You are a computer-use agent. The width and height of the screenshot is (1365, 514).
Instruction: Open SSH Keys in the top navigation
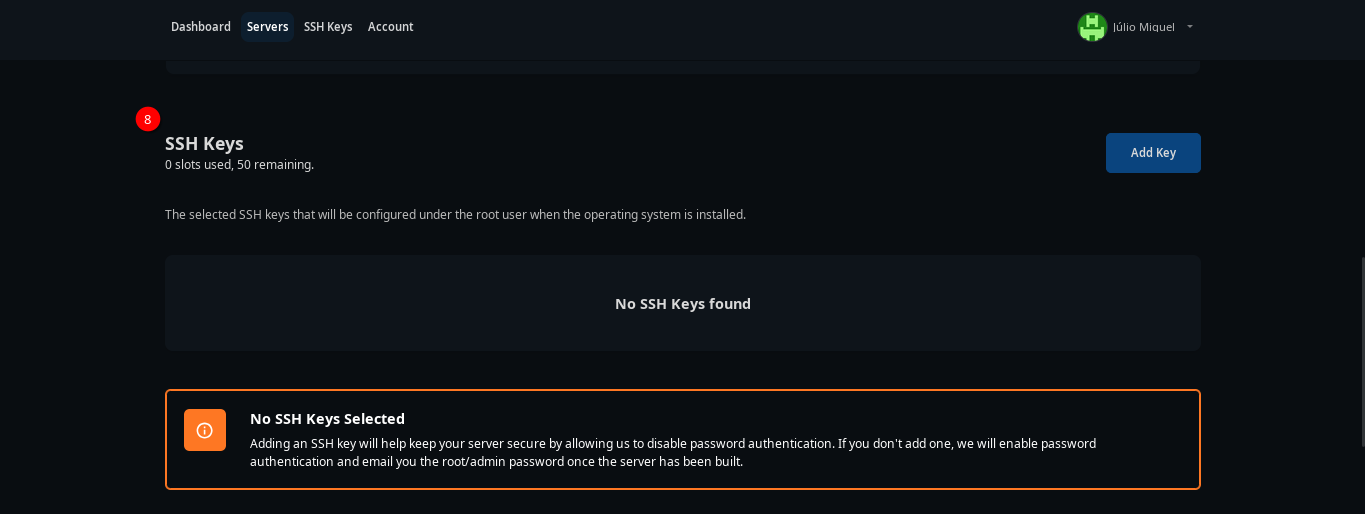[x=328, y=27]
